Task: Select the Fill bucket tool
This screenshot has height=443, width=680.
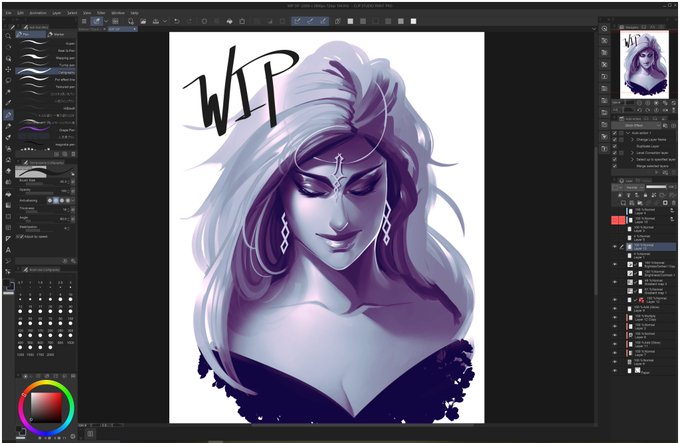Action: 8,194
